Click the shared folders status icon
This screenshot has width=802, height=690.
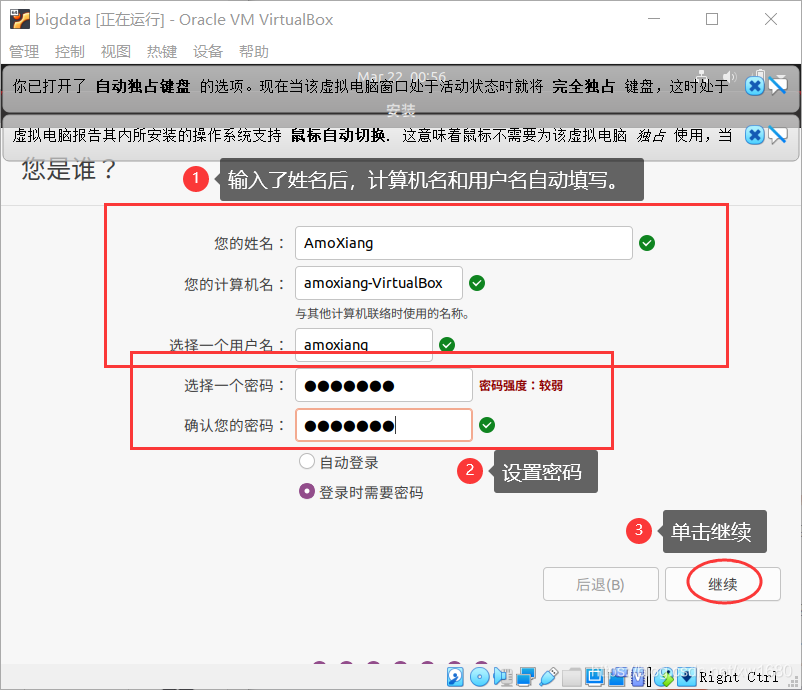click(572, 677)
